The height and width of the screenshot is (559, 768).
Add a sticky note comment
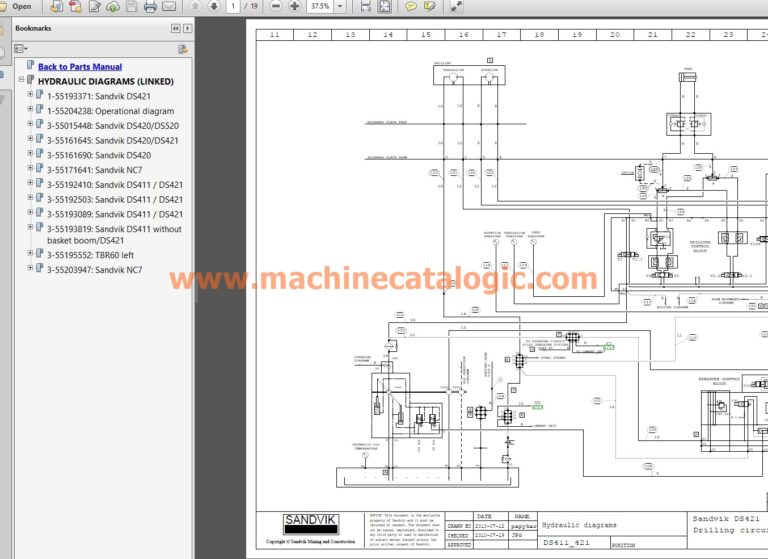click(x=410, y=6)
